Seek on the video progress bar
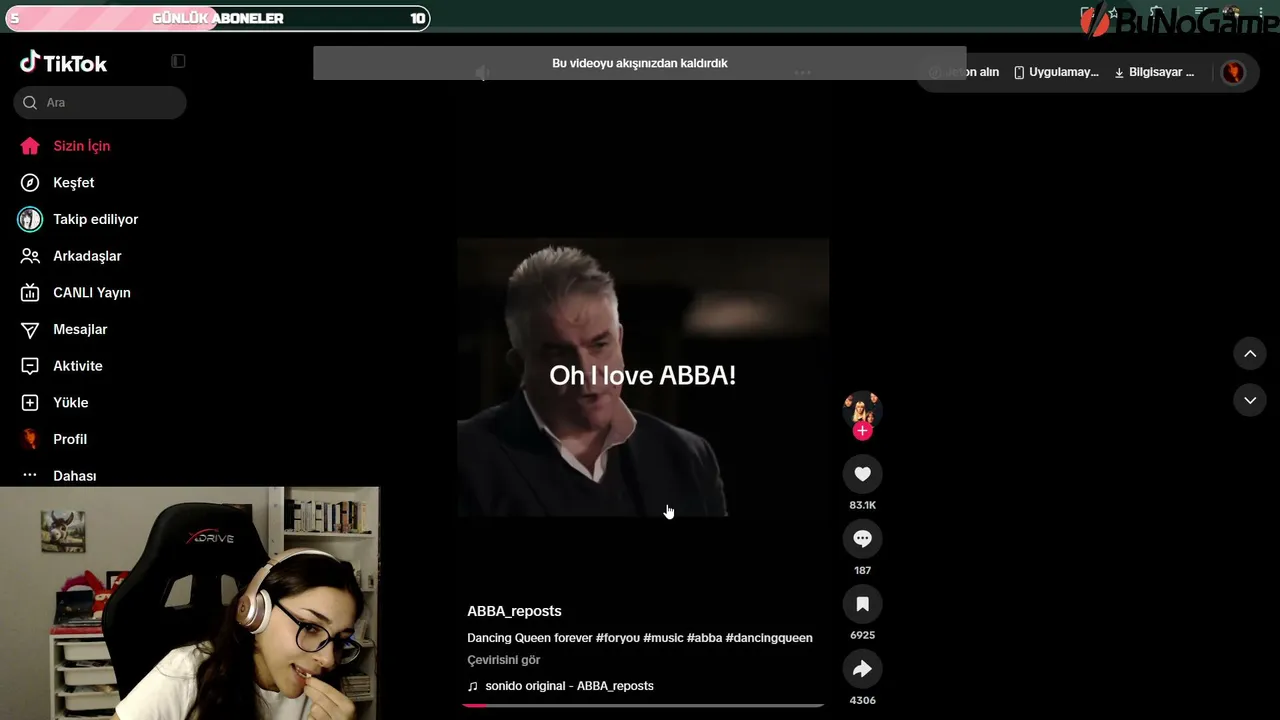The height and width of the screenshot is (720, 1280). point(643,705)
